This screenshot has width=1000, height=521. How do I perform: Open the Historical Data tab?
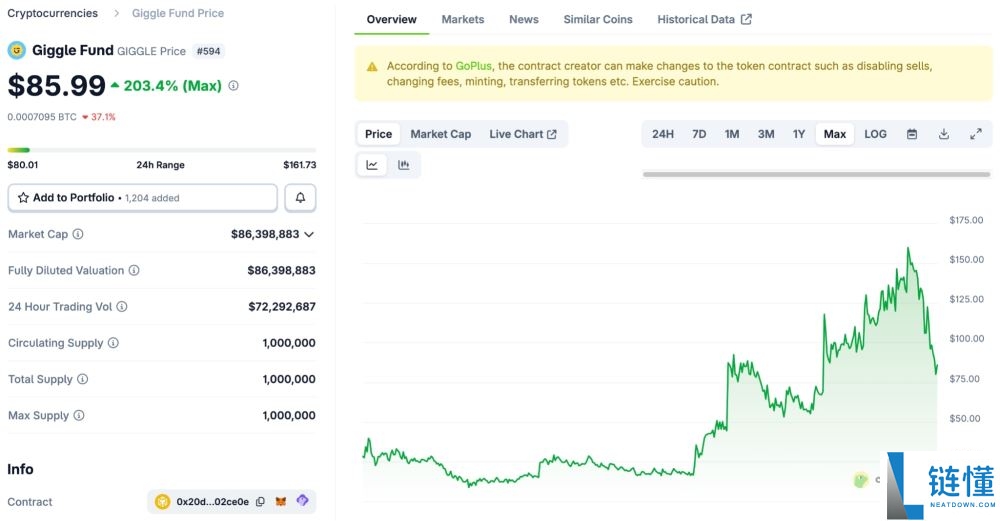(x=705, y=19)
